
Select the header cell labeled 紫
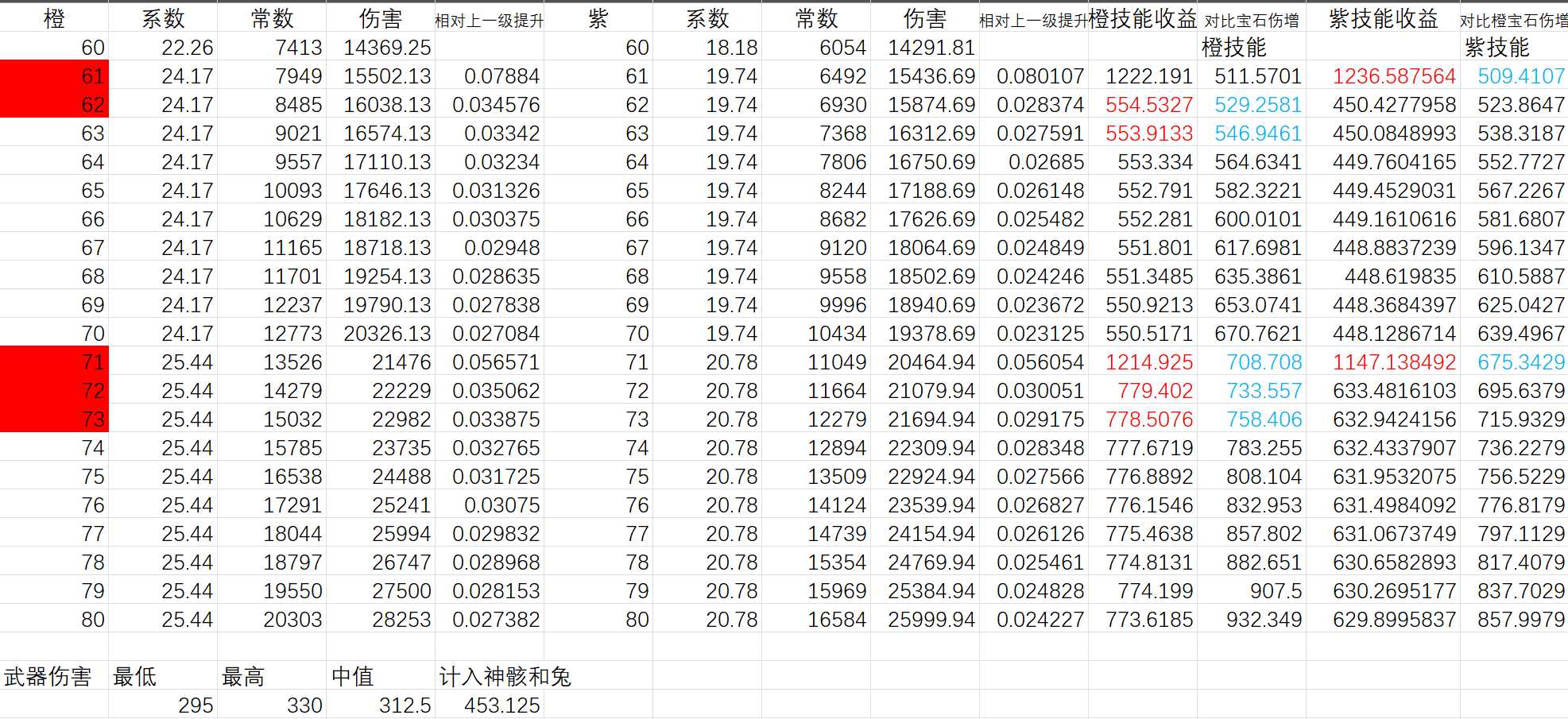(598, 18)
